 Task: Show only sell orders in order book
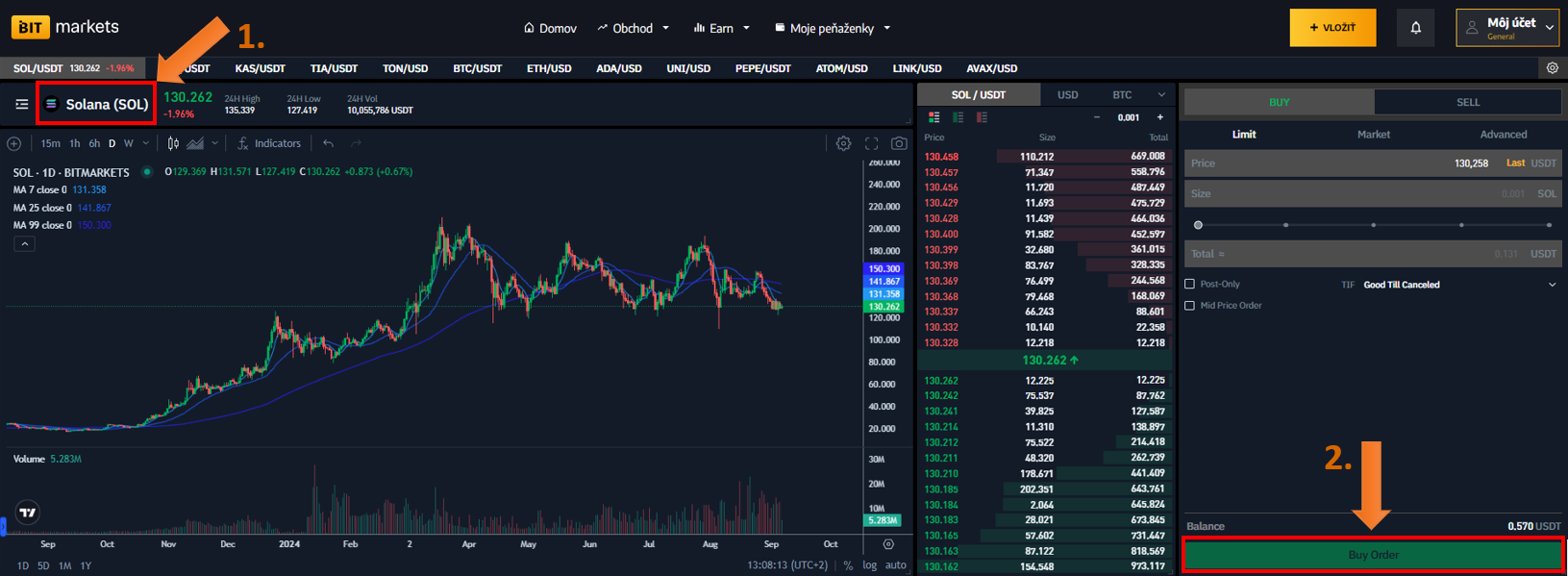coord(982,117)
